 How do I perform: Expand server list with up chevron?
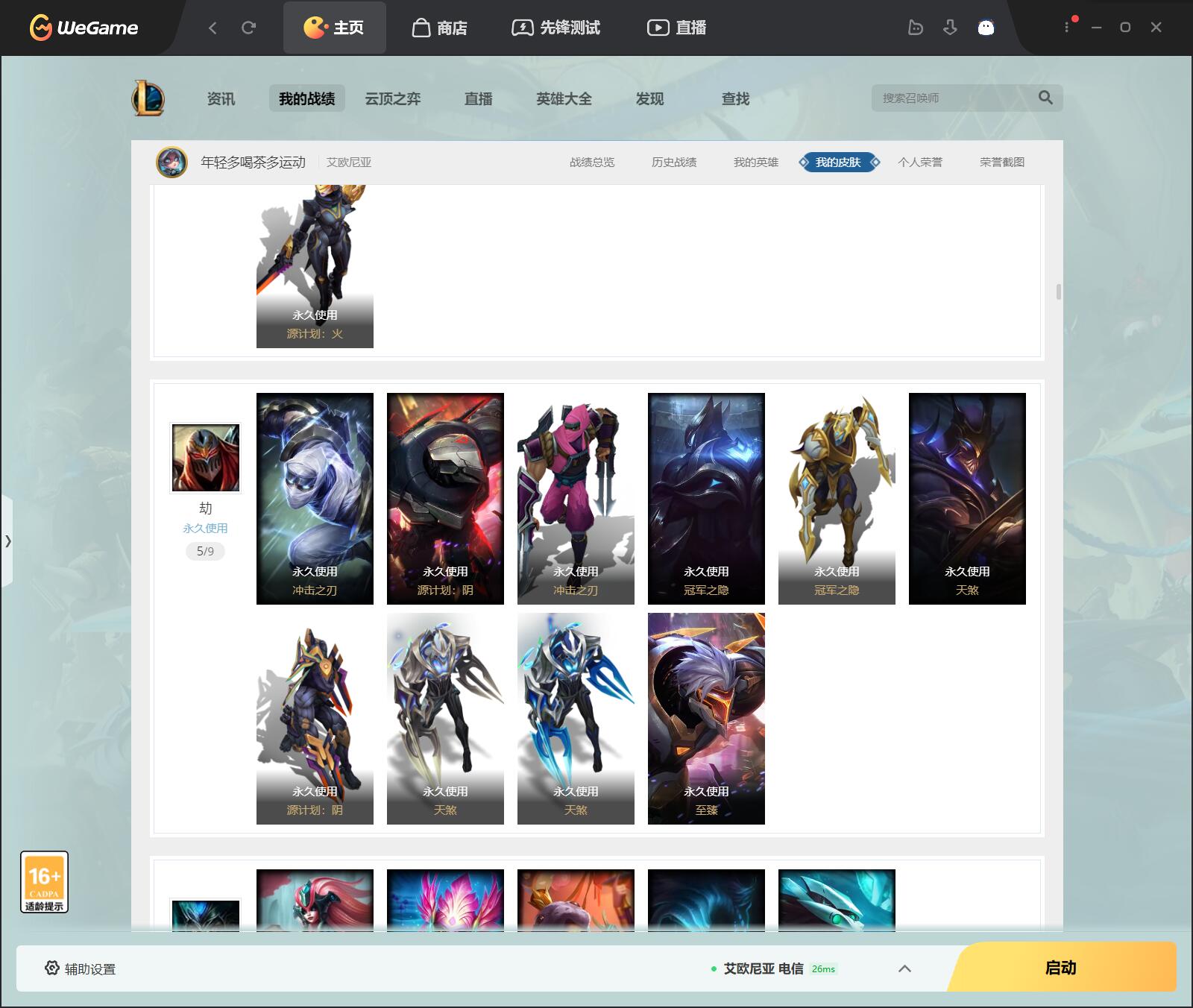click(x=904, y=968)
